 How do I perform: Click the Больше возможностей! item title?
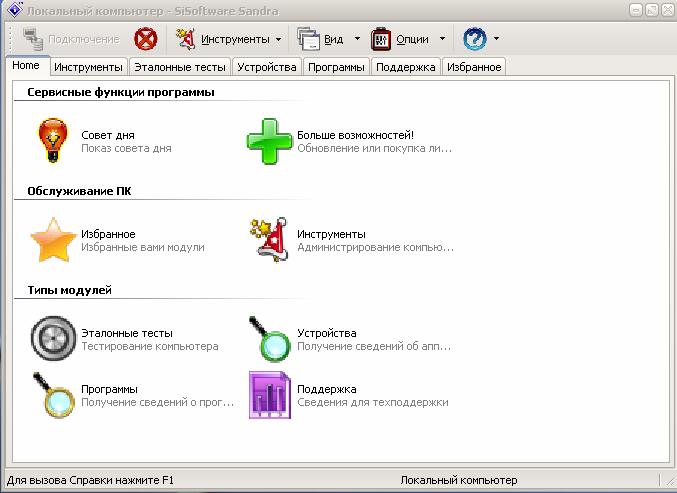tap(355, 135)
